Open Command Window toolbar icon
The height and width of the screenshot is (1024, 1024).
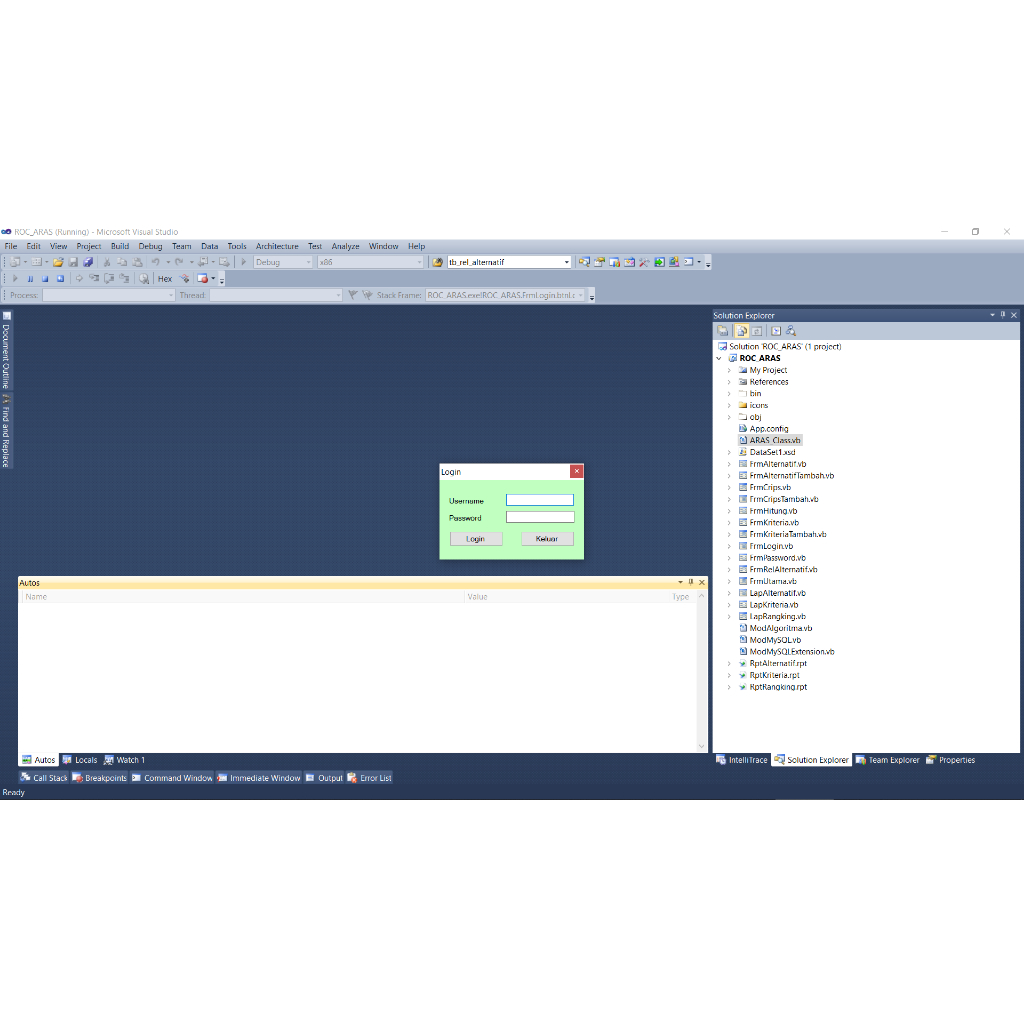[688, 262]
